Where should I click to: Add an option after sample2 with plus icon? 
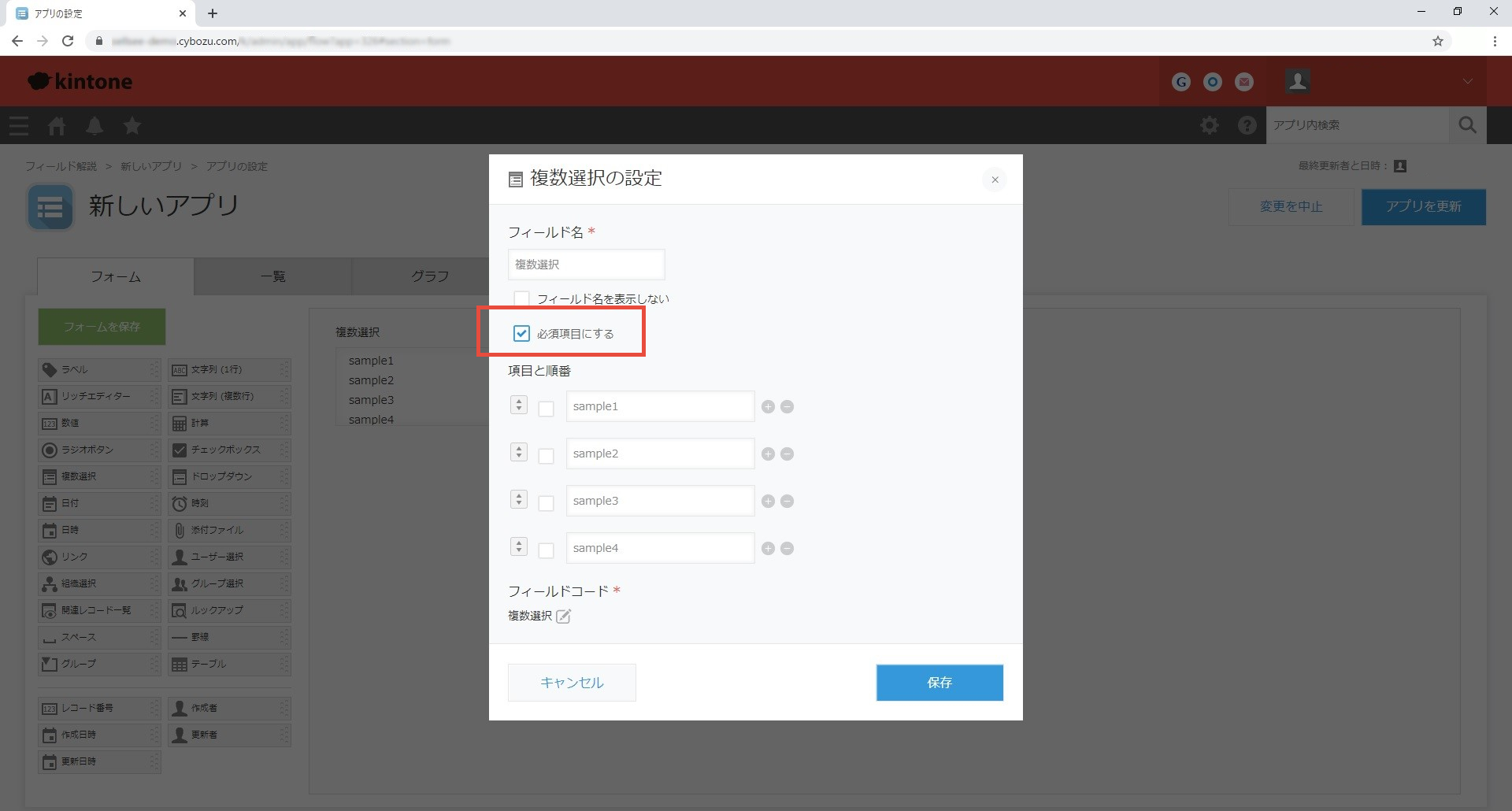[x=768, y=454]
